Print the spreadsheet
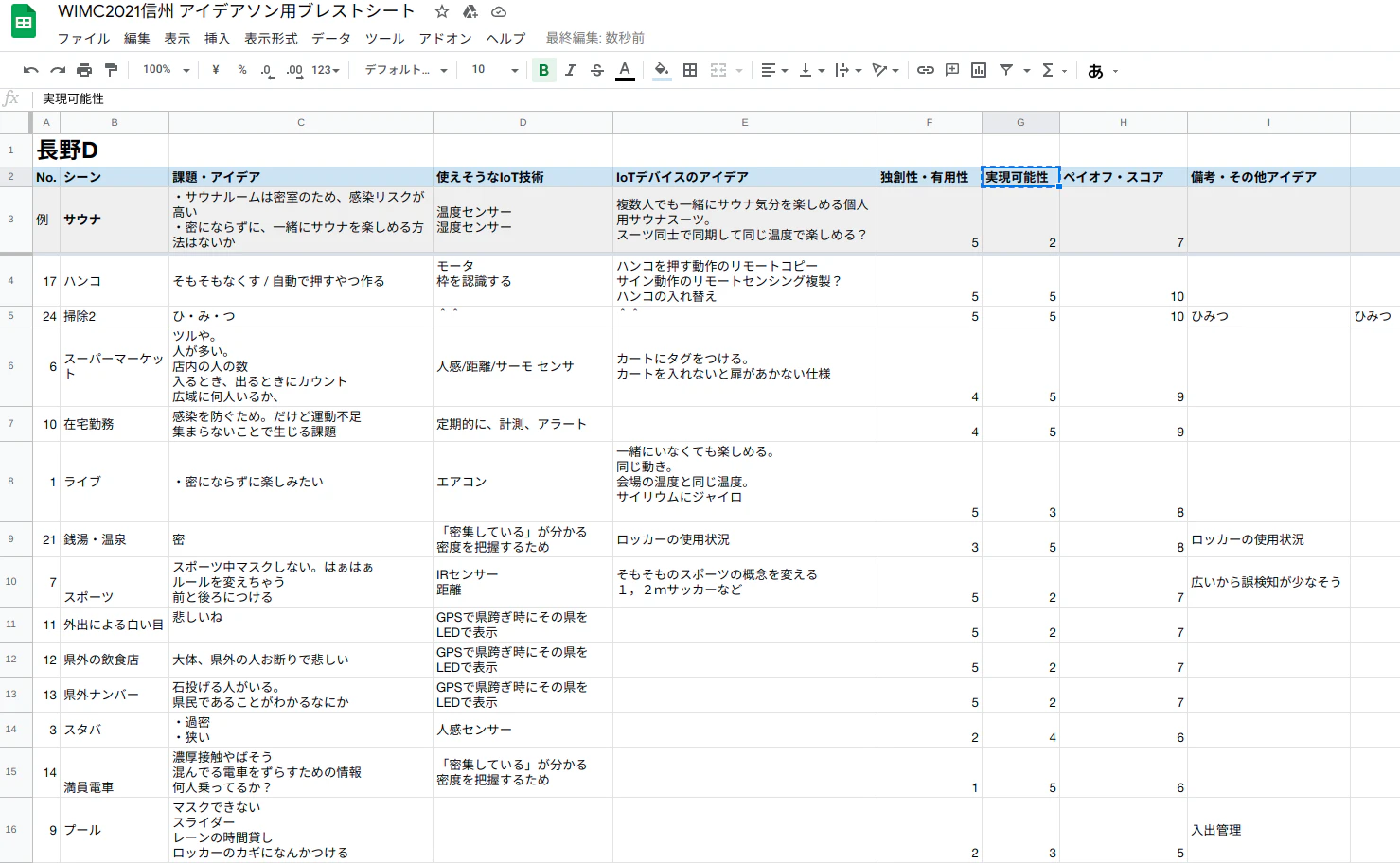This screenshot has height=863, width=1400. (x=84, y=70)
